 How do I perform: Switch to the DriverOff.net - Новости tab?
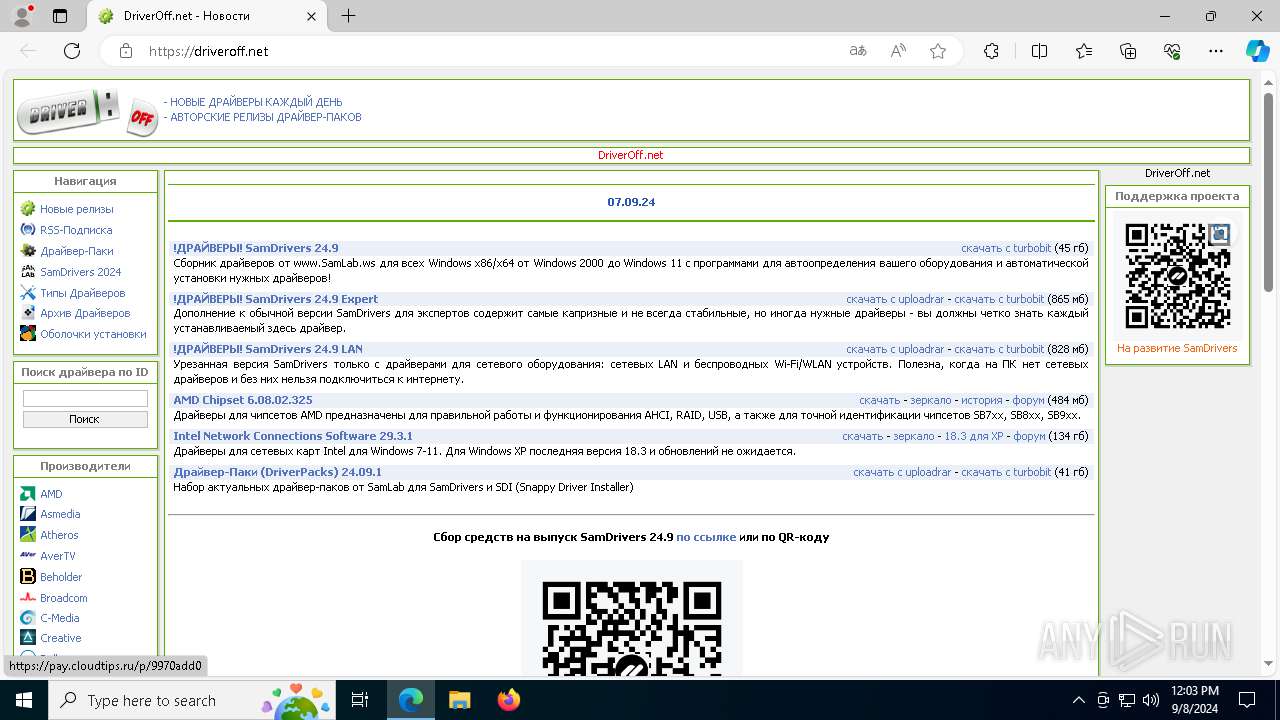(x=206, y=16)
